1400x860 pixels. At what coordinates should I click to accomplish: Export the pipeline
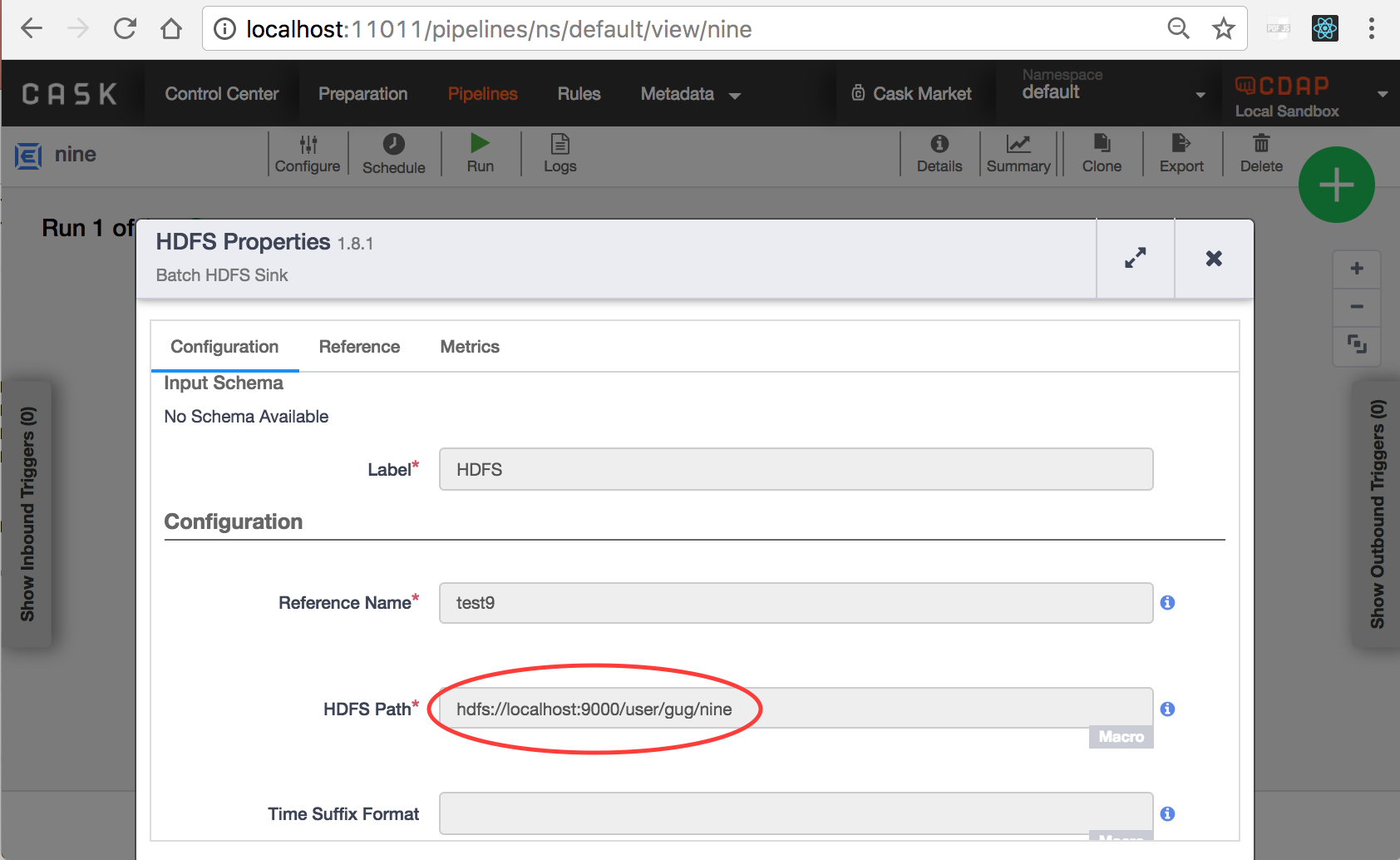pyautogui.click(x=1181, y=154)
